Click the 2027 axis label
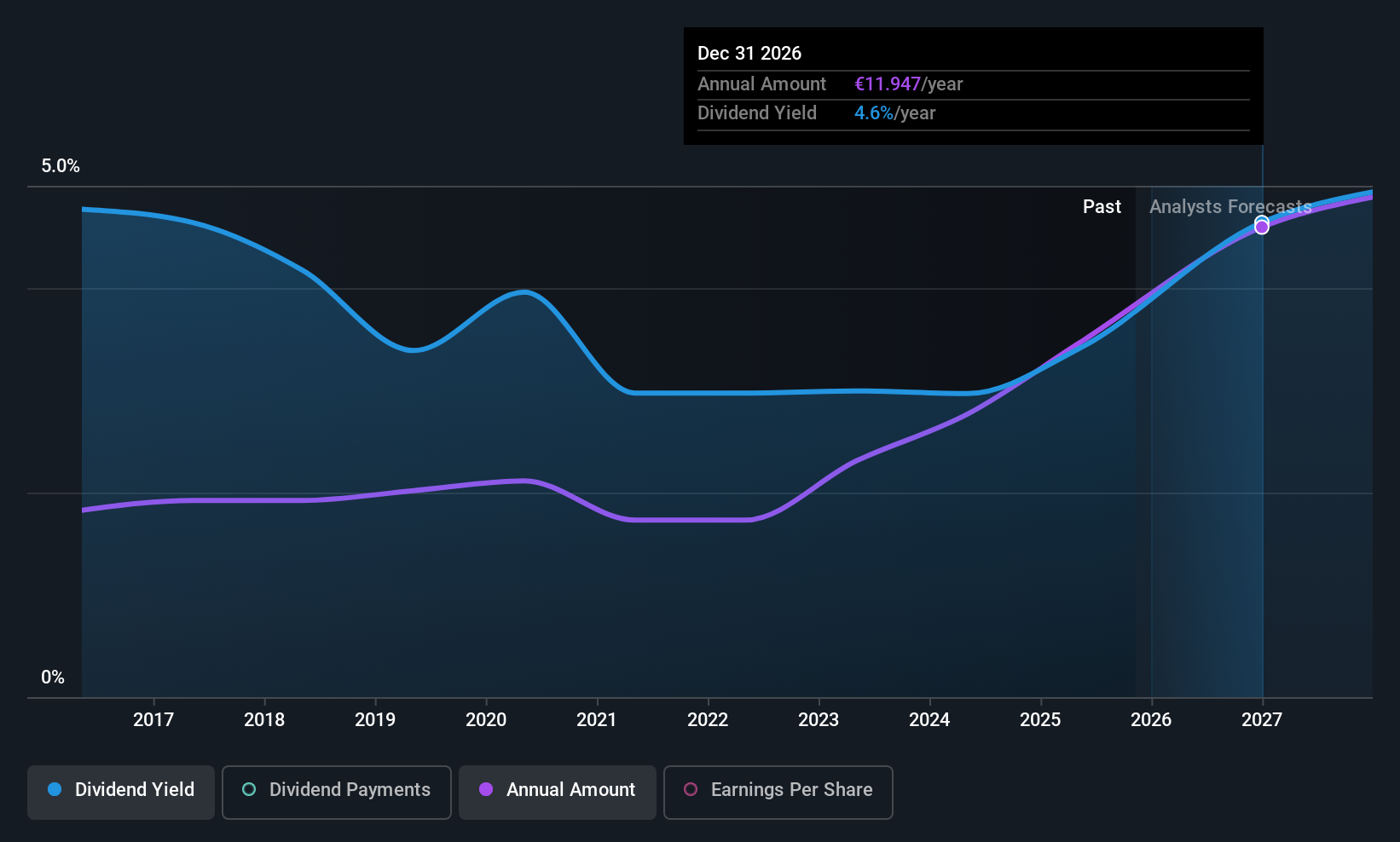 pyautogui.click(x=1261, y=719)
